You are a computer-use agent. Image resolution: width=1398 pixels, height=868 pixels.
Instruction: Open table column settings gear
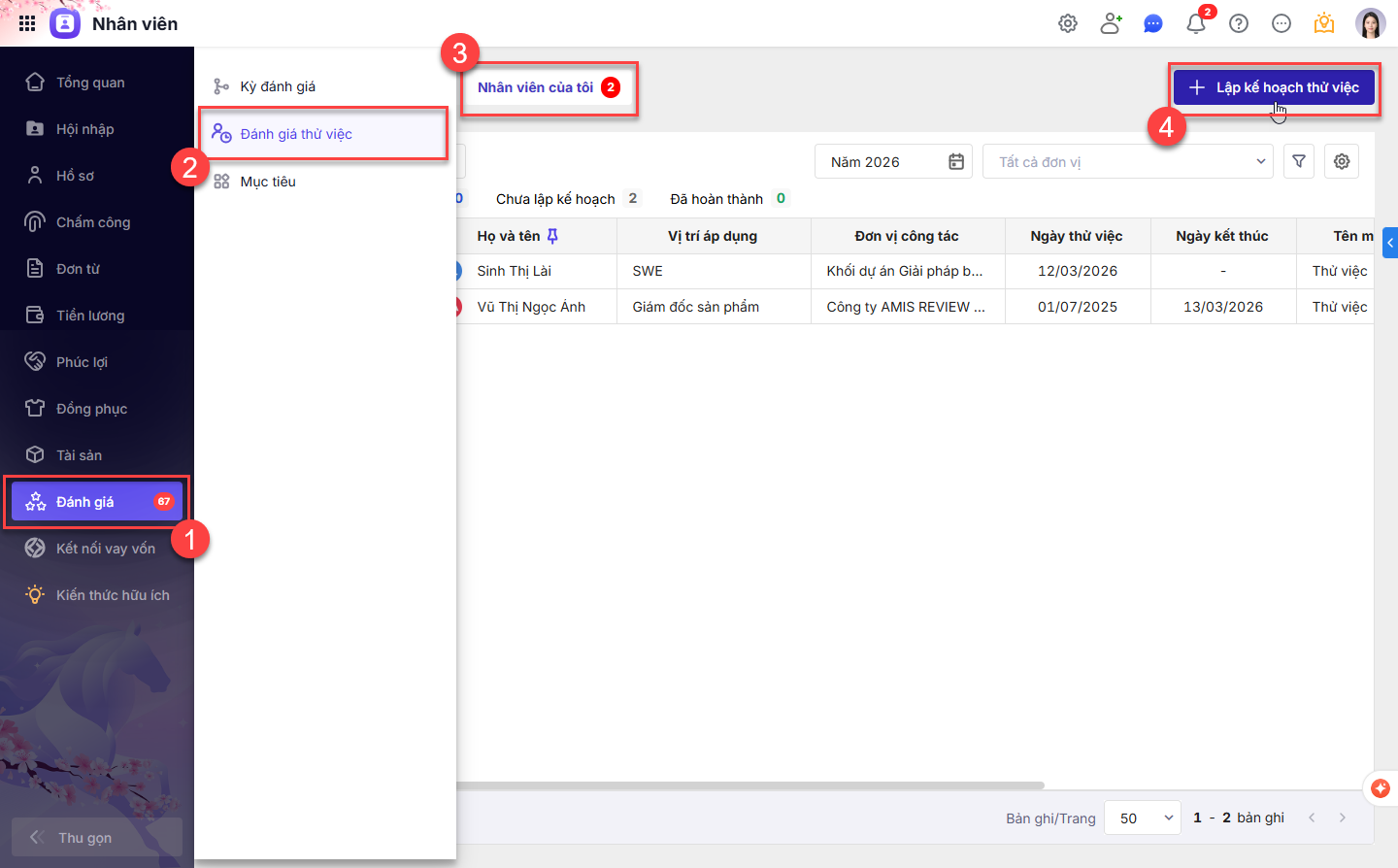(1342, 161)
